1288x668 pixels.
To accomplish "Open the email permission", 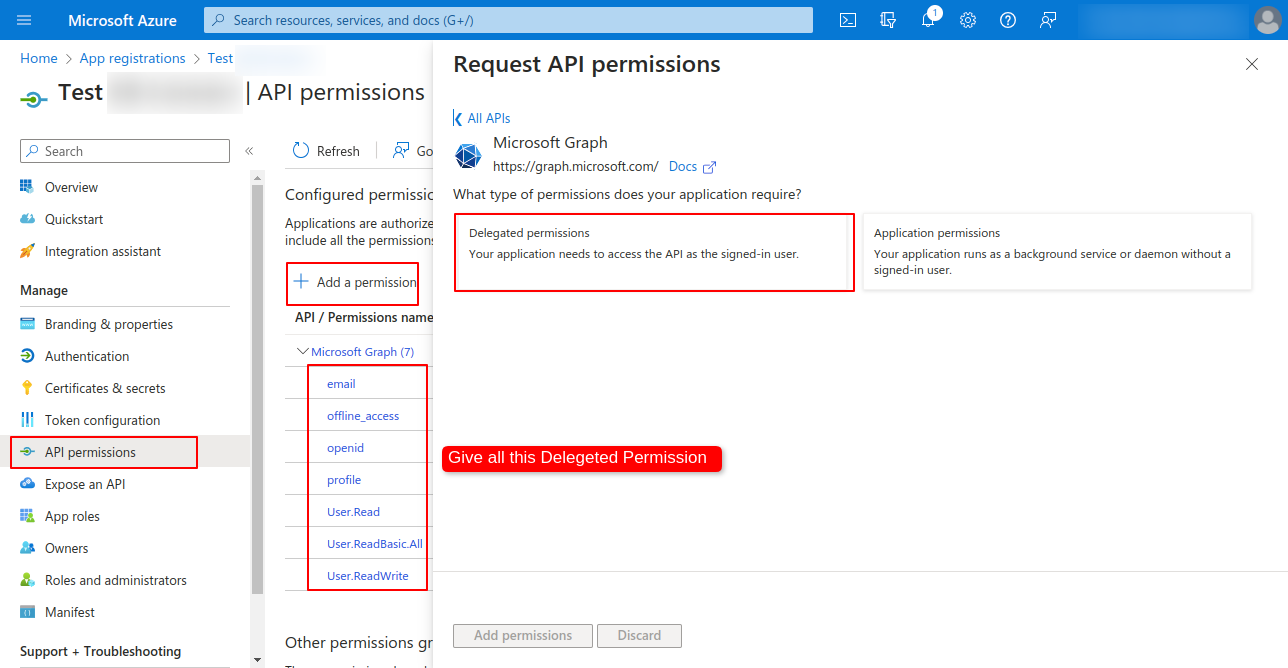I will (341, 384).
